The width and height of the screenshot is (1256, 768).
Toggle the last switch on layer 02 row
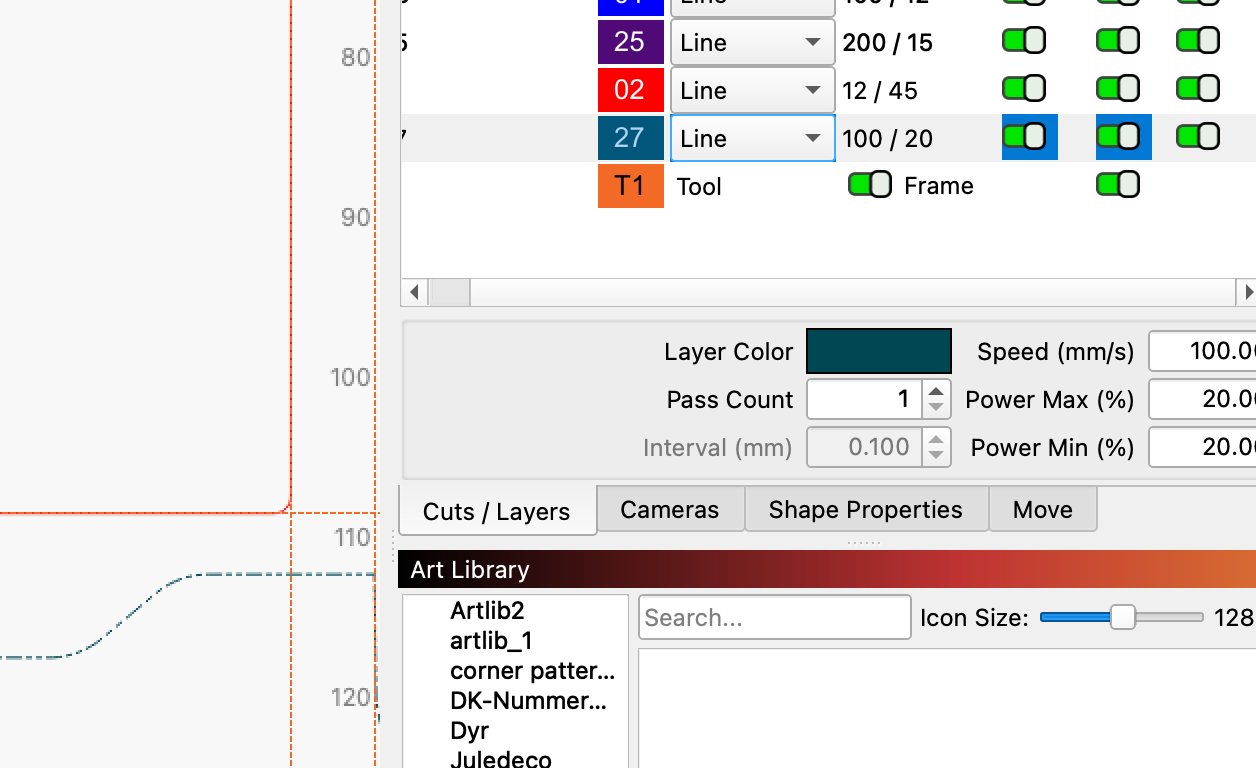click(1197, 89)
